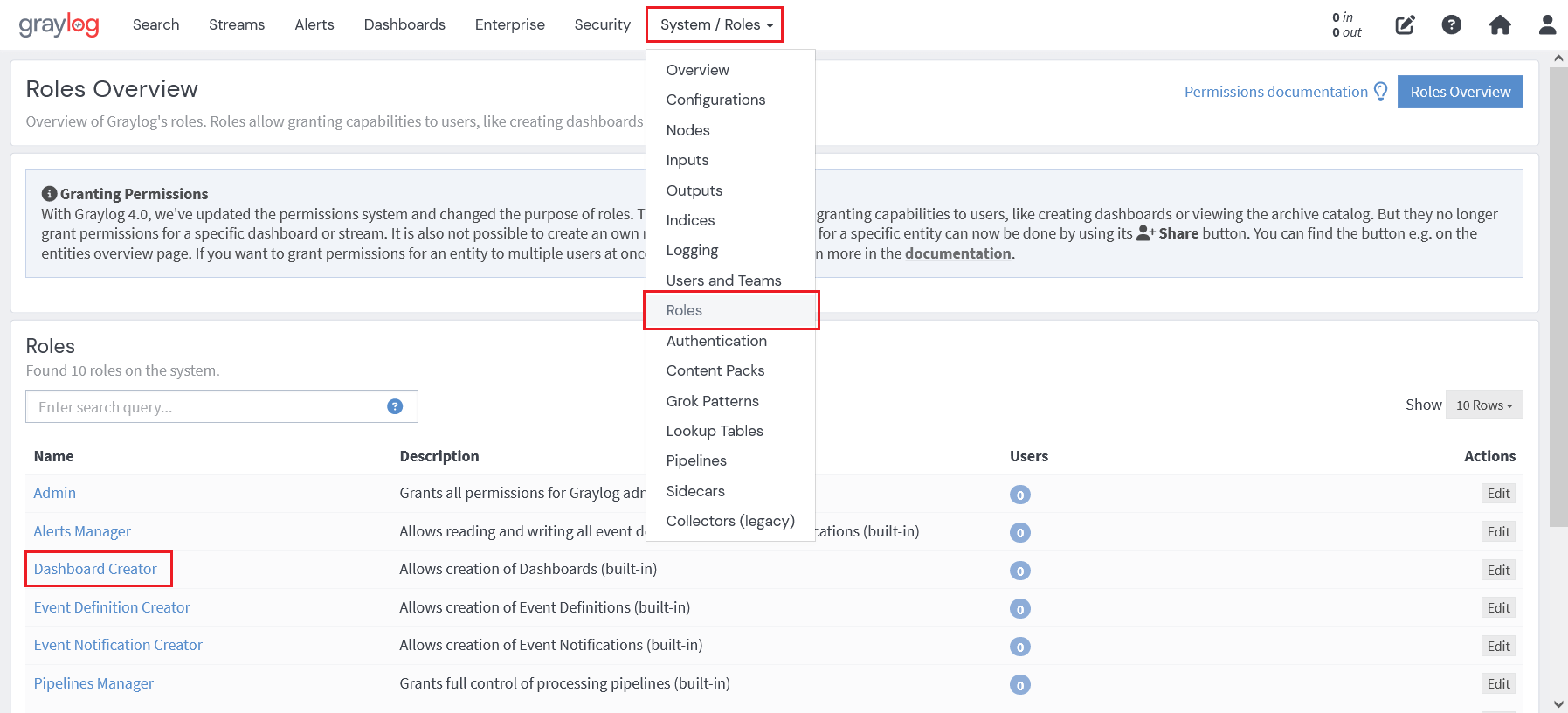The width and height of the screenshot is (1568, 713).
Task: Select Nodes in the System menu
Action: pos(730,130)
